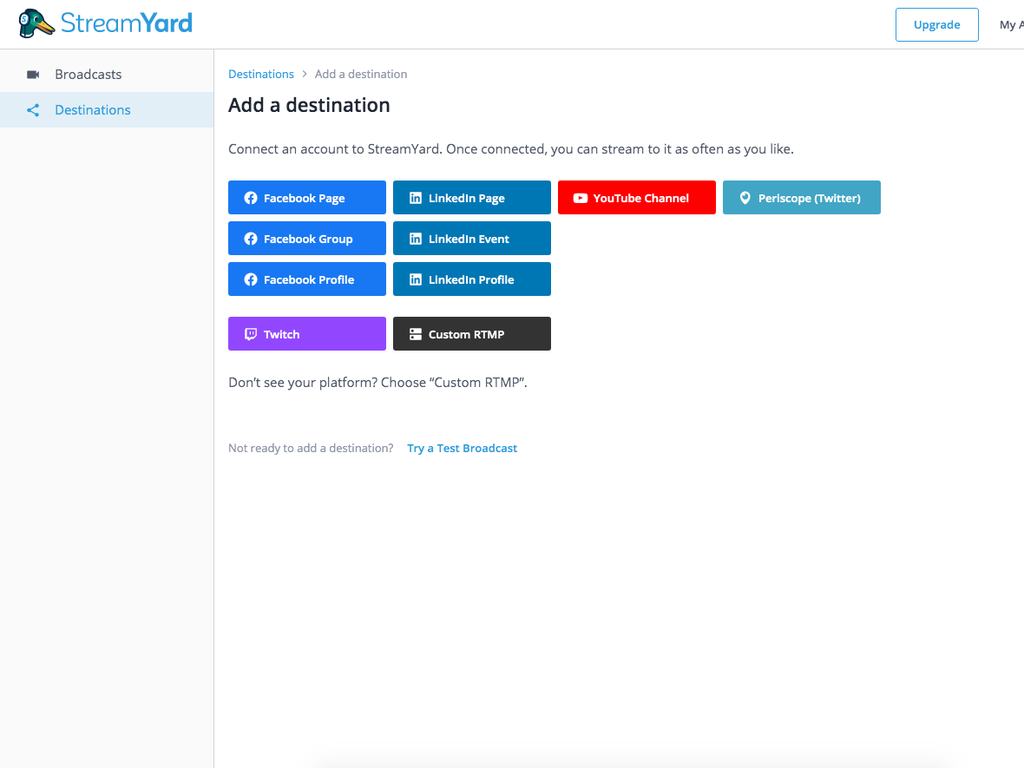This screenshot has height=768, width=1024.
Task: Add a LinkedIn Profile destination
Action: pyautogui.click(x=472, y=279)
